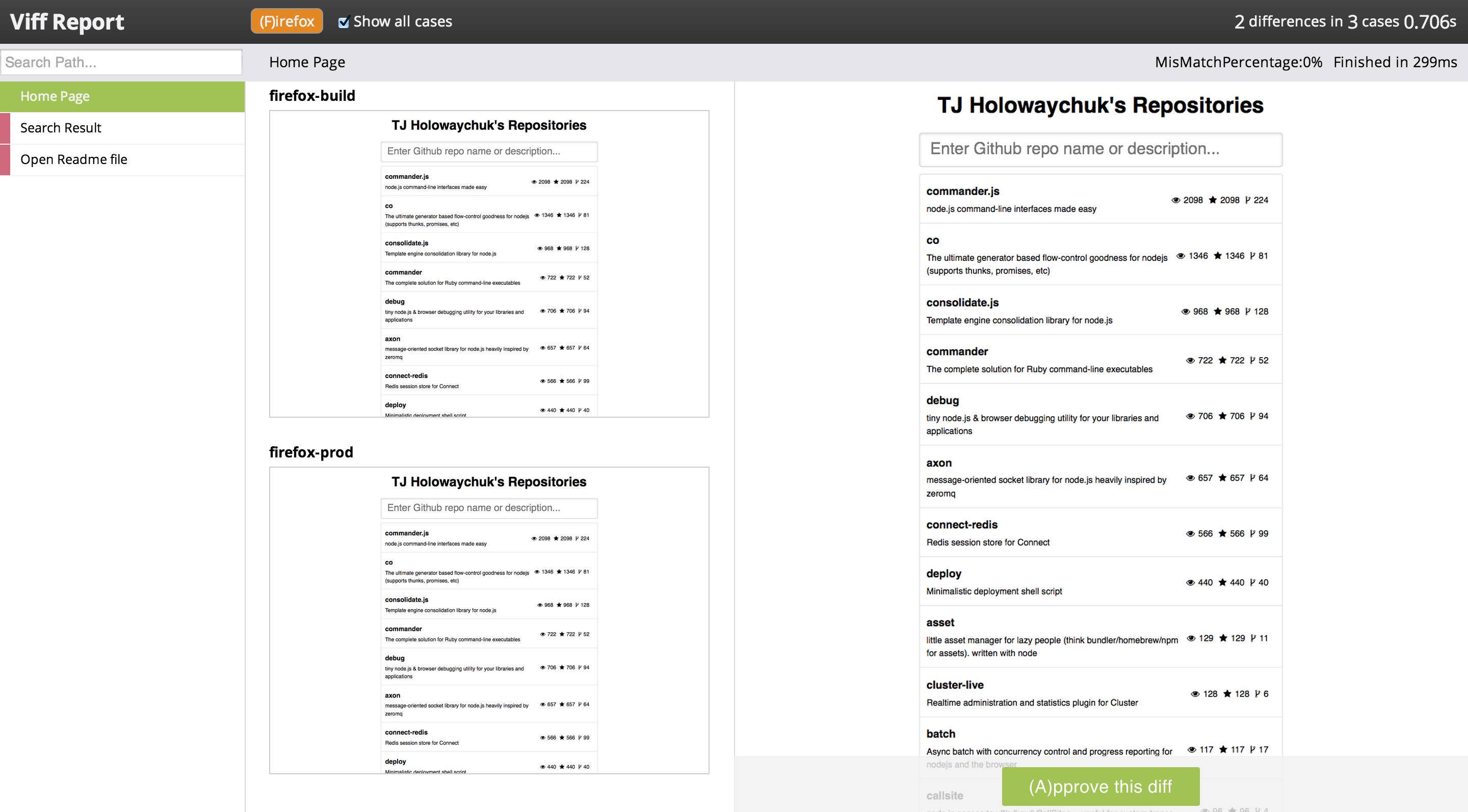The width and height of the screenshot is (1468, 812).
Task: Click the debug repo name in diff view
Action: tap(942, 400)
